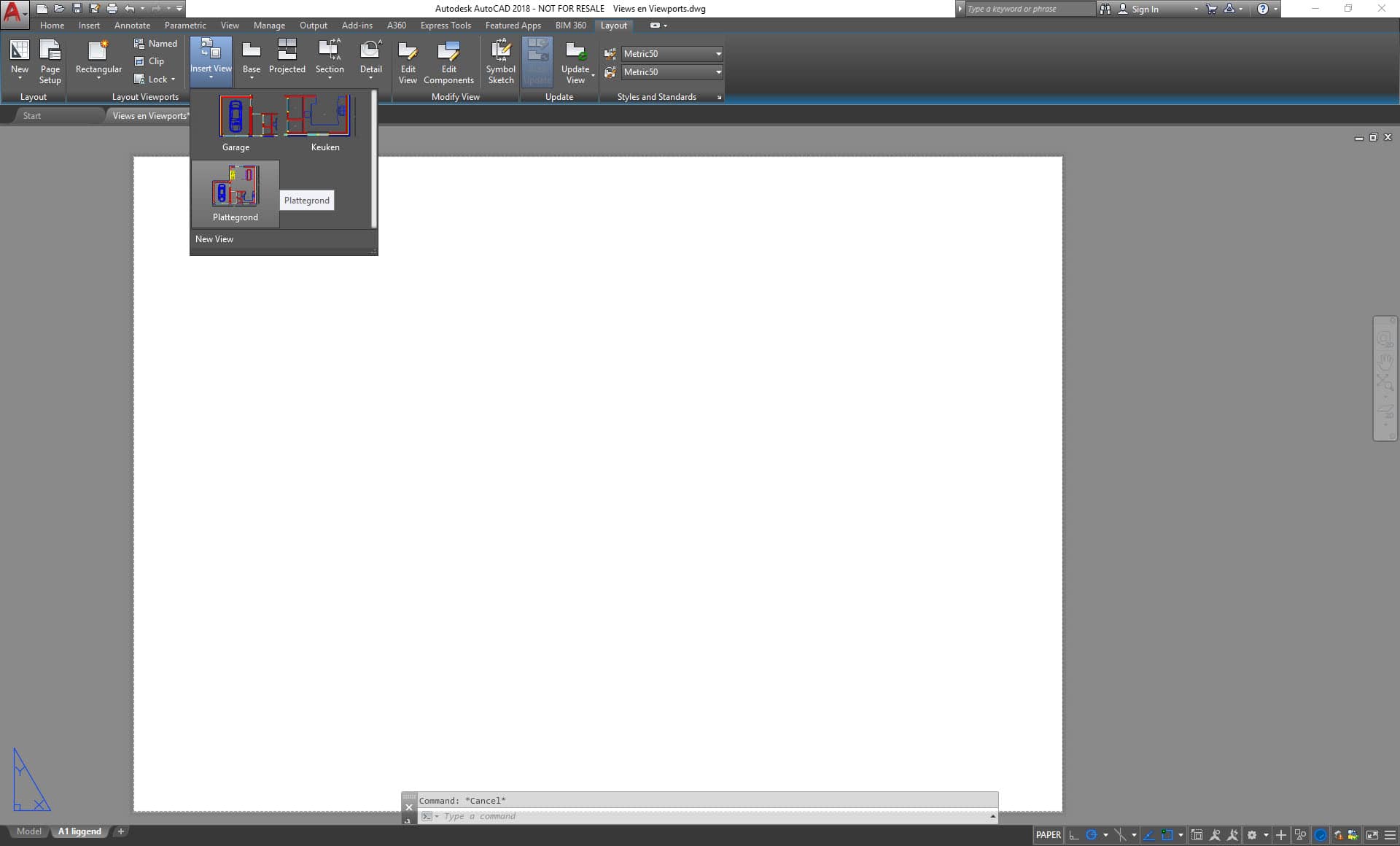The width and height of the screenshot is (1400, 846).
Task: Close the command line window
Action: (409, 807)
